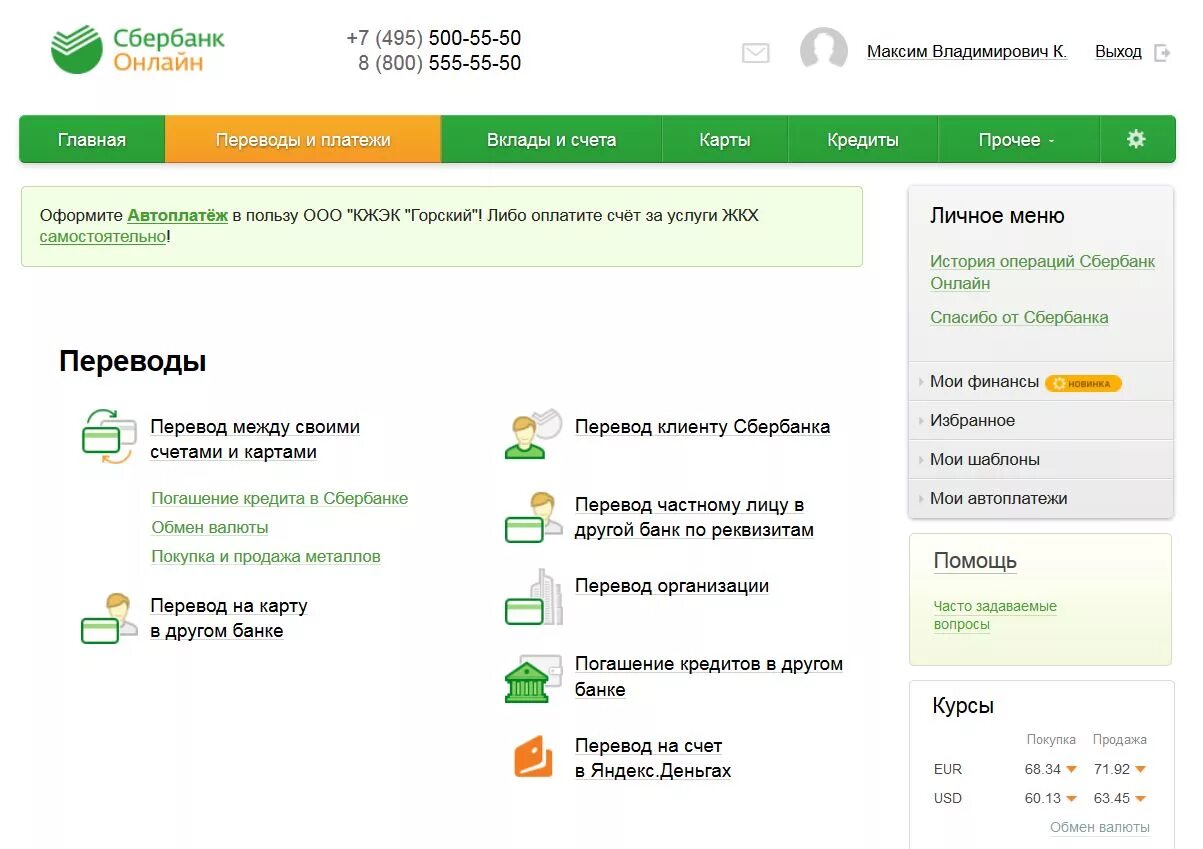Expand Мои шаблоны section
This screenshot has height=849, width=1203.
click(x=1040, y=459)
